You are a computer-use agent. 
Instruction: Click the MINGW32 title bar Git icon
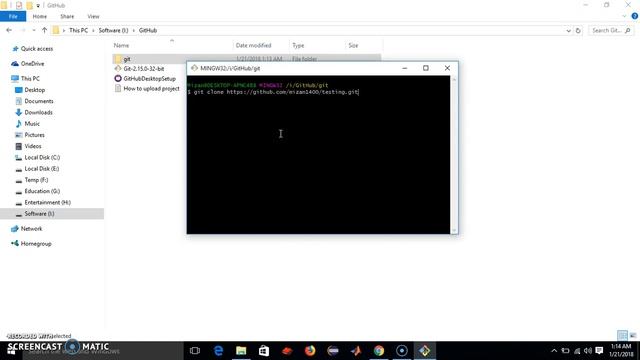tap(194, 68)
